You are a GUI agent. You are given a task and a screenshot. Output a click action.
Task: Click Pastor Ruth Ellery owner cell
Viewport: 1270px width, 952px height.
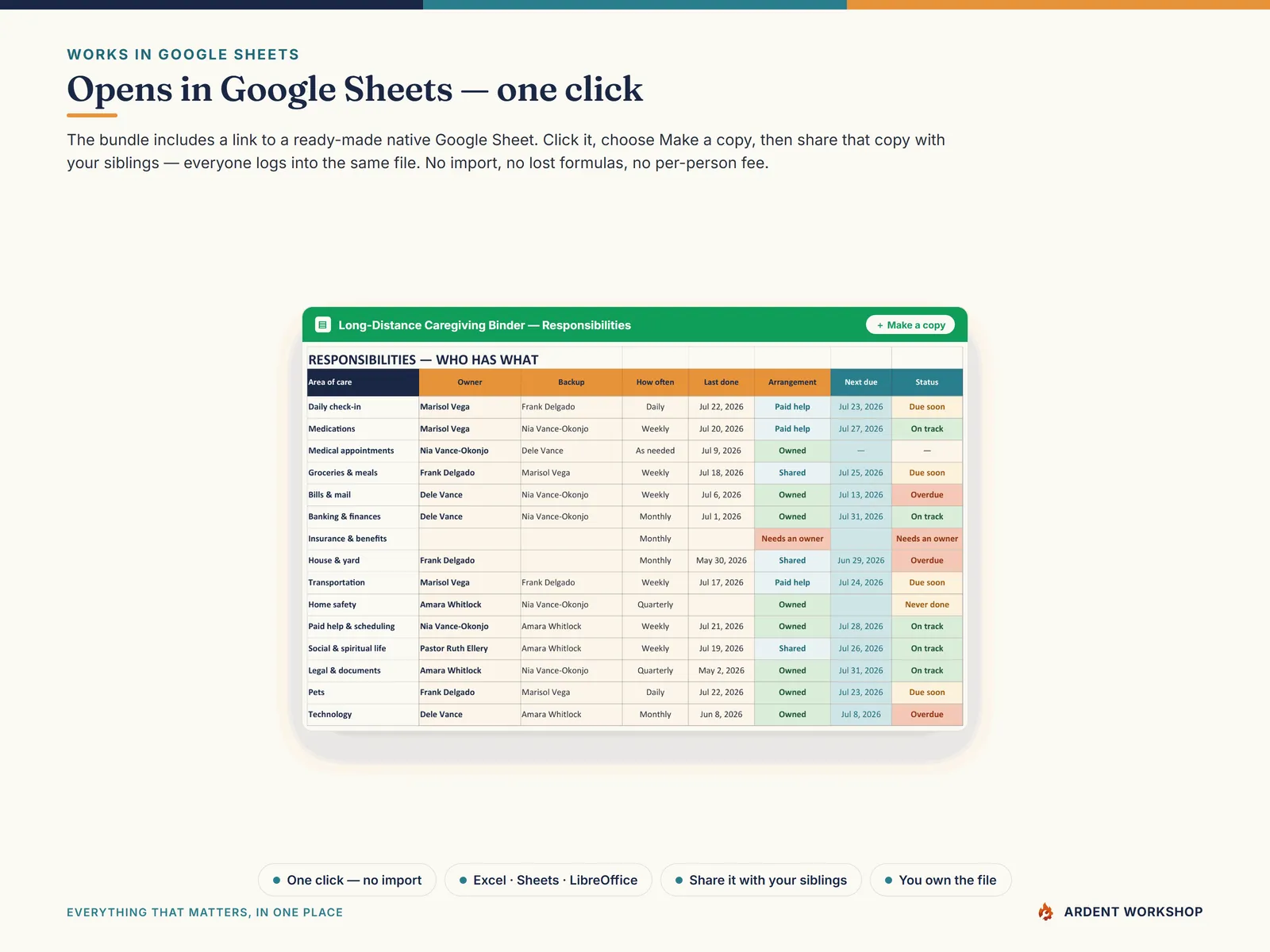click(x=470, y=649)
